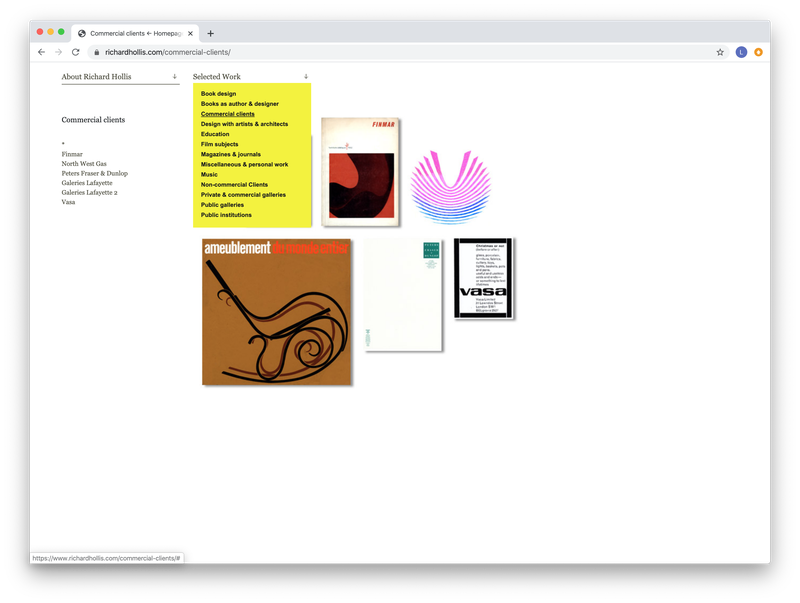Choose Book design from the menu

[218, 94]
